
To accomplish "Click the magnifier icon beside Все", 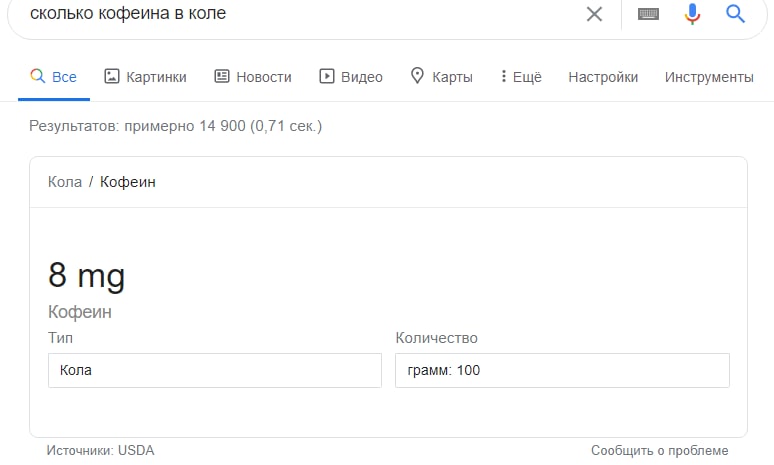I will (x=38, y=76).
